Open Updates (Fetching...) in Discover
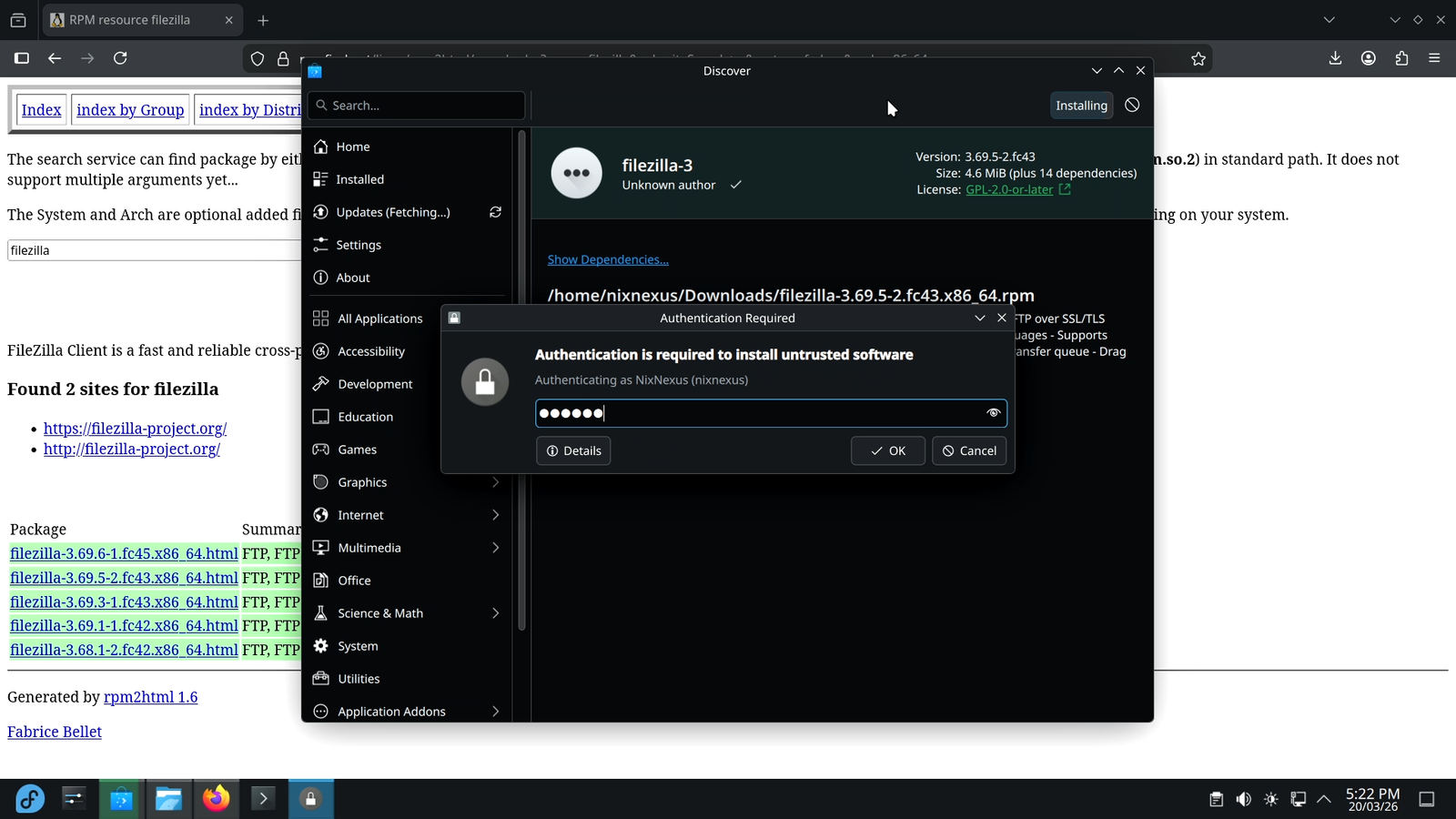 point(393,212)
